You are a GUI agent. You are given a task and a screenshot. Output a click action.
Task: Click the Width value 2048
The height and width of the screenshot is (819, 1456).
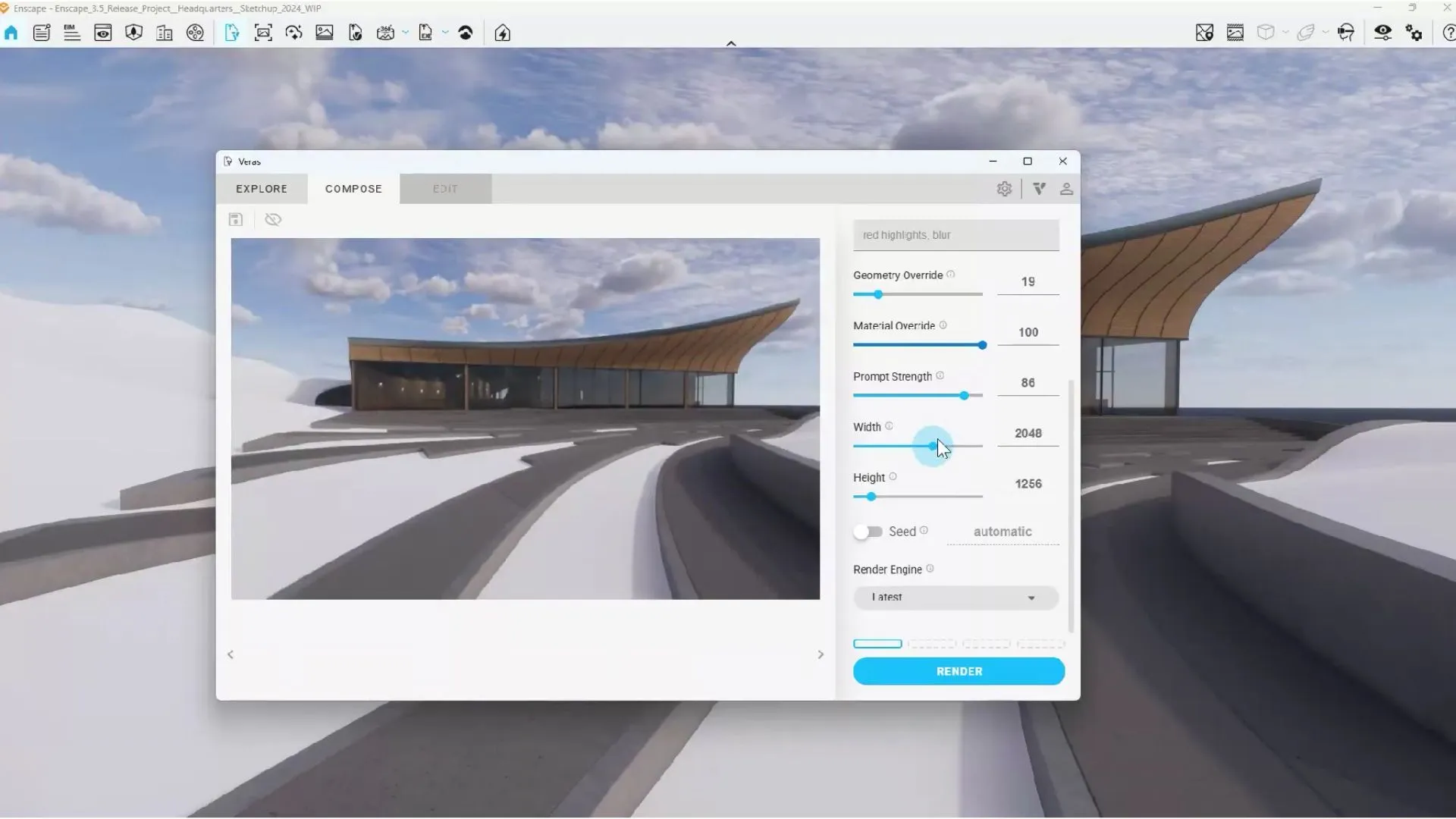pyautogui.click(x=1028, y=433)
